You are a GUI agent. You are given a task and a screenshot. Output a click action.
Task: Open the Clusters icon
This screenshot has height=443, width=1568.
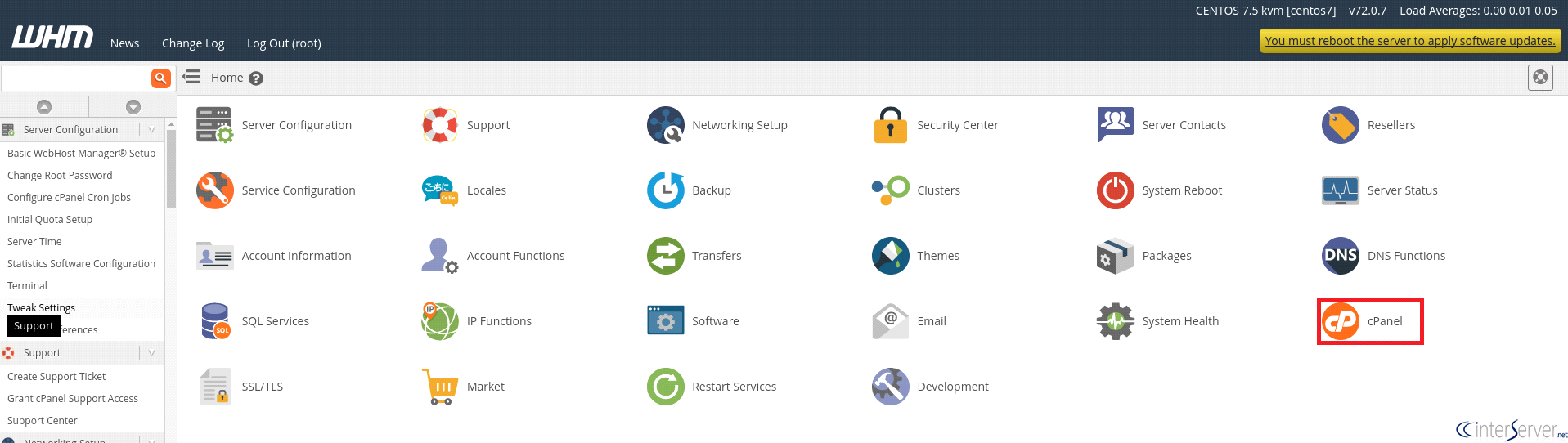coord(891,190)
